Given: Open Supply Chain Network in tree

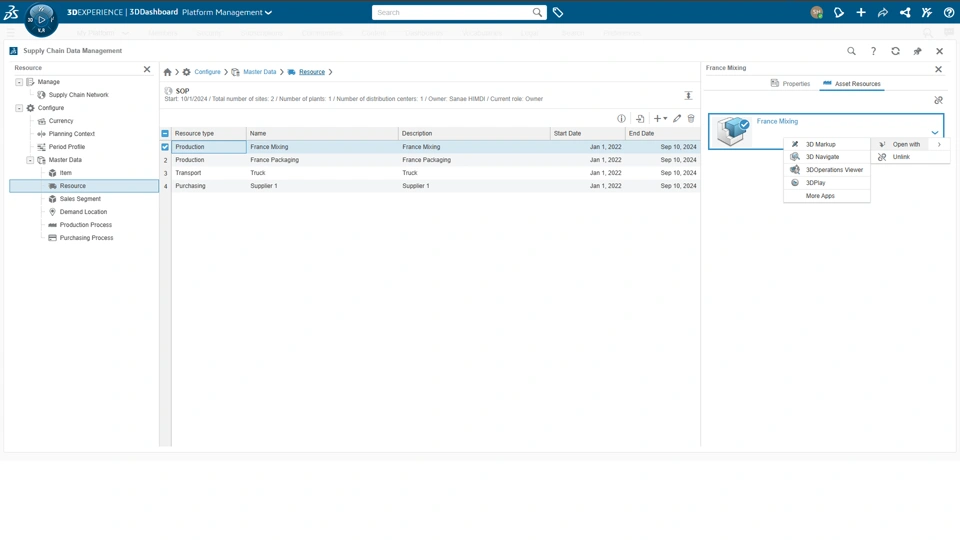Looking at the screenshot, I should pos(78,95).
